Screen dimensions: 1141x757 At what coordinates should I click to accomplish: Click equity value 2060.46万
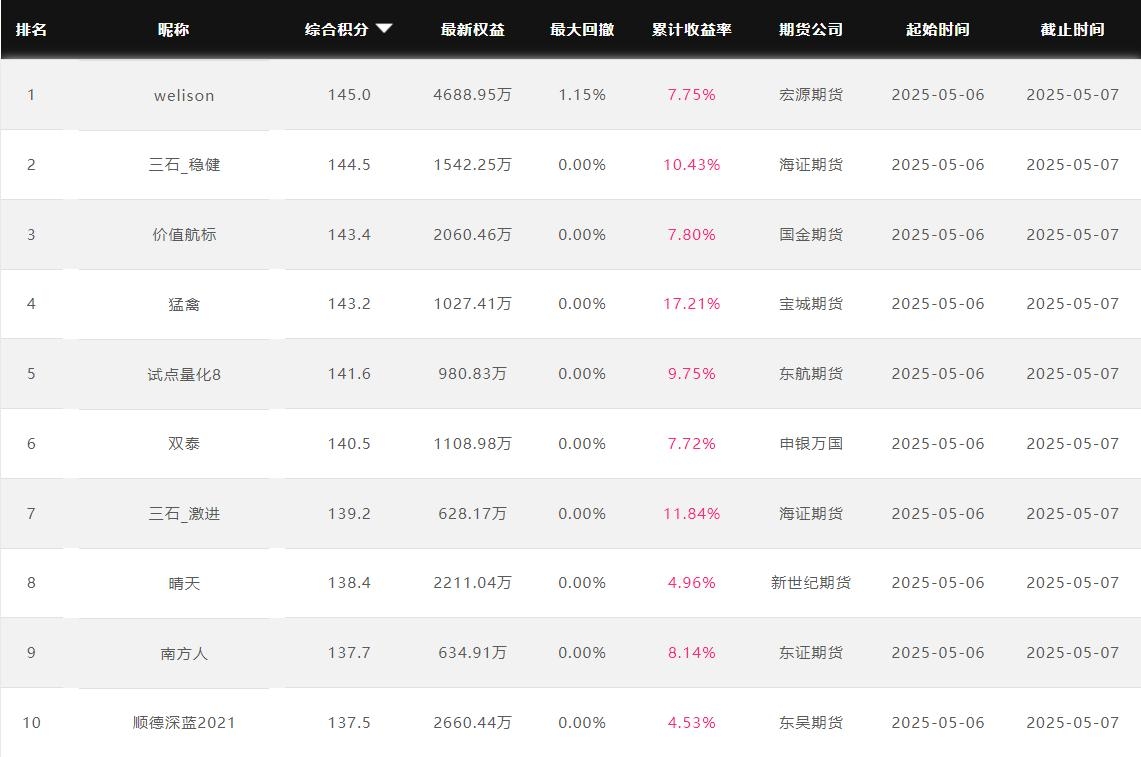(472, 234)
